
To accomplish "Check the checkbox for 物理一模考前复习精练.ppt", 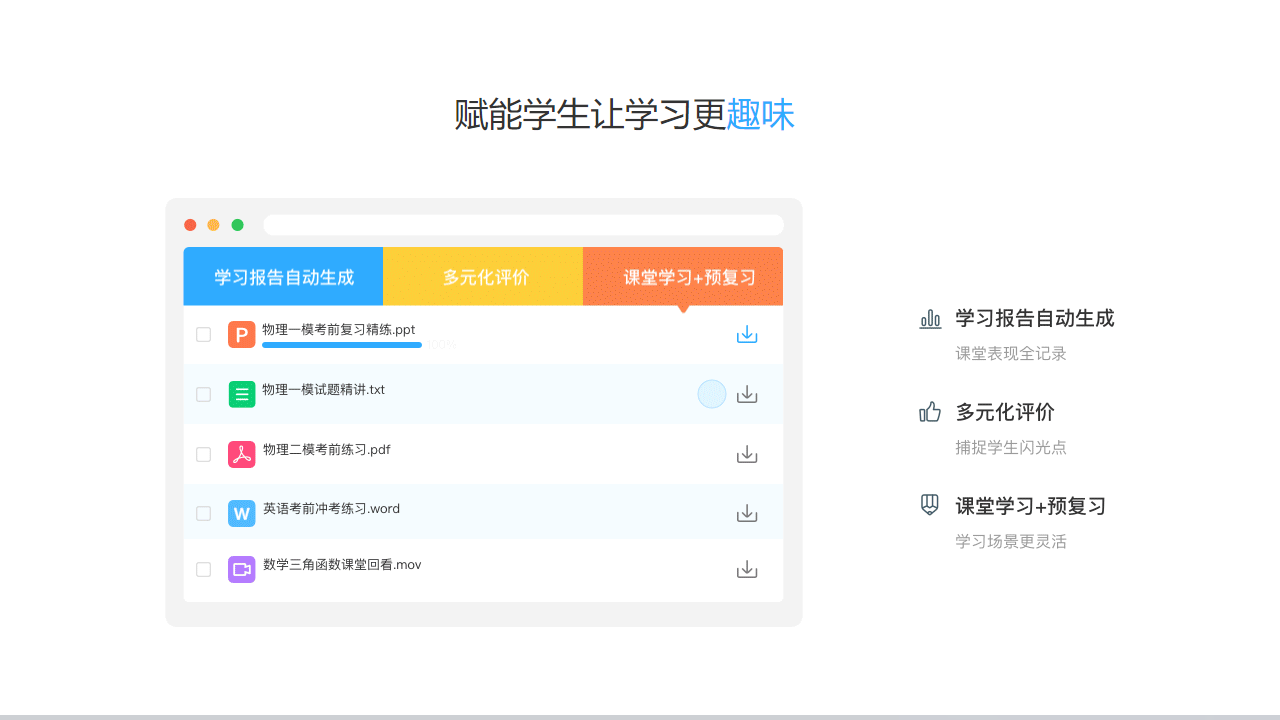I will tap(203, 334).
